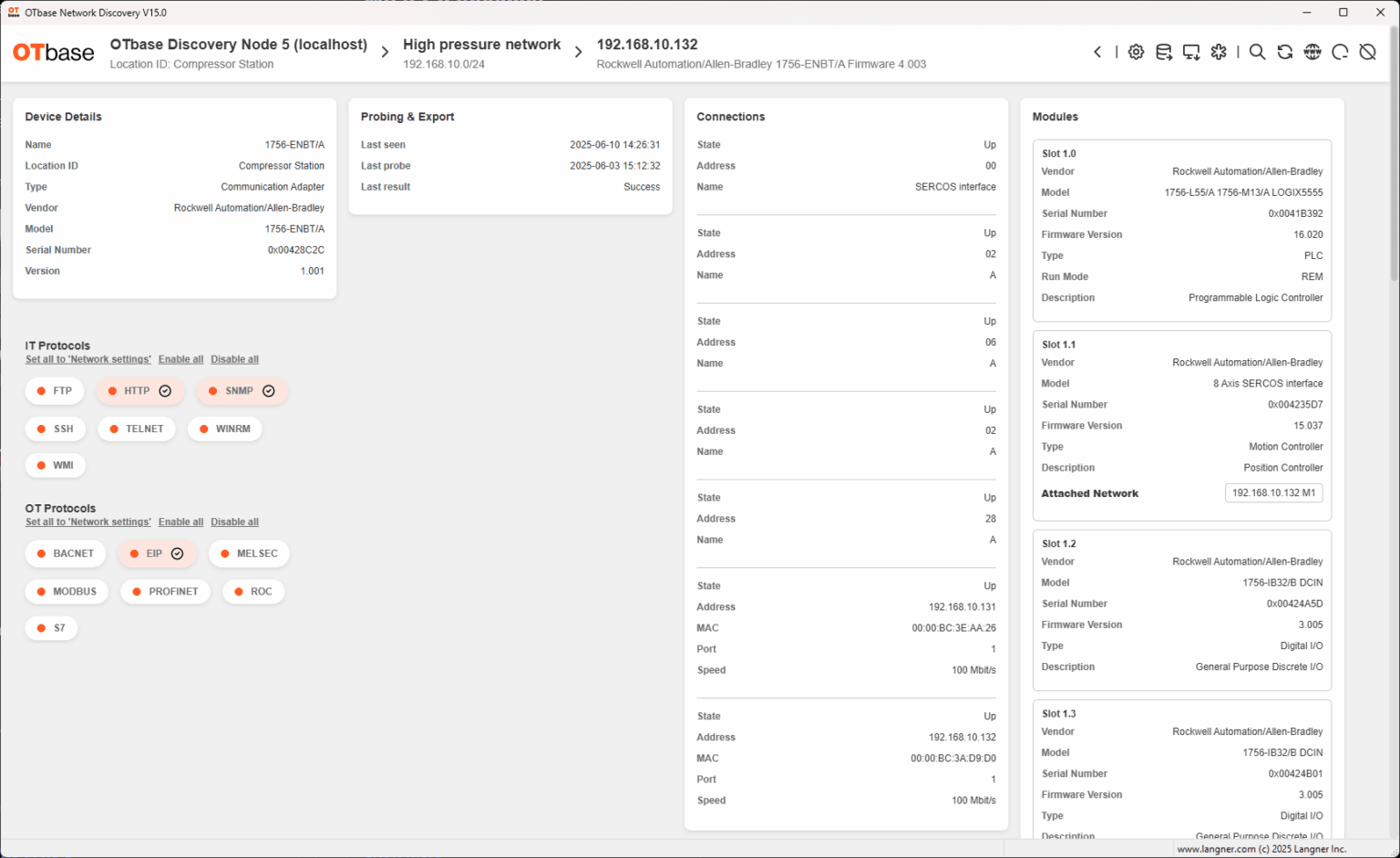This screenshot has height=858, width=1400.
Task: Toggle the MODBUS protocol pill
Action: click(67, 591)
